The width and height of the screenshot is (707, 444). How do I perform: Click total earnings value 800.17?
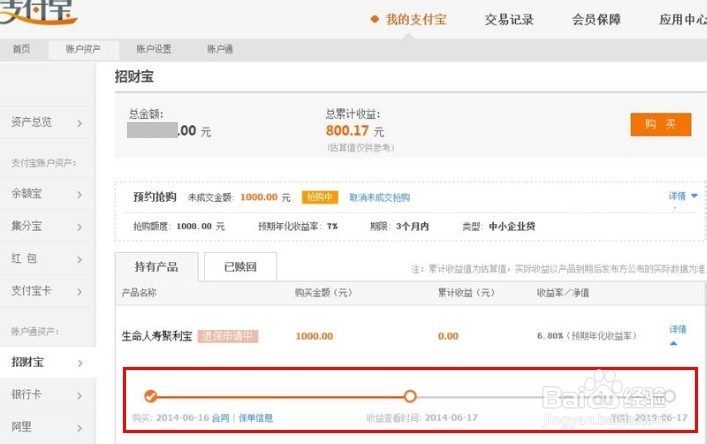347,131
